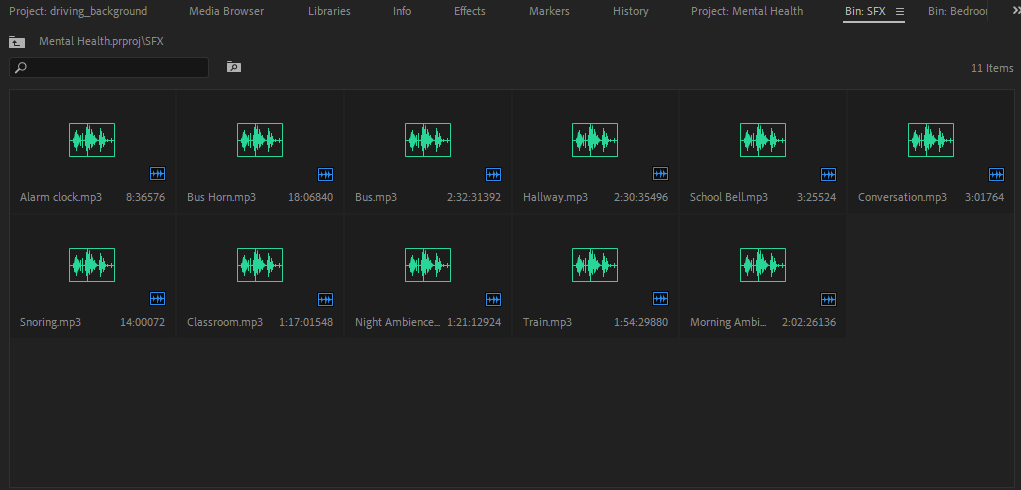Click the 8:36576 duration value
Image resolution: width=1021 pixels, height=490 pixels.
pos(145,197)
